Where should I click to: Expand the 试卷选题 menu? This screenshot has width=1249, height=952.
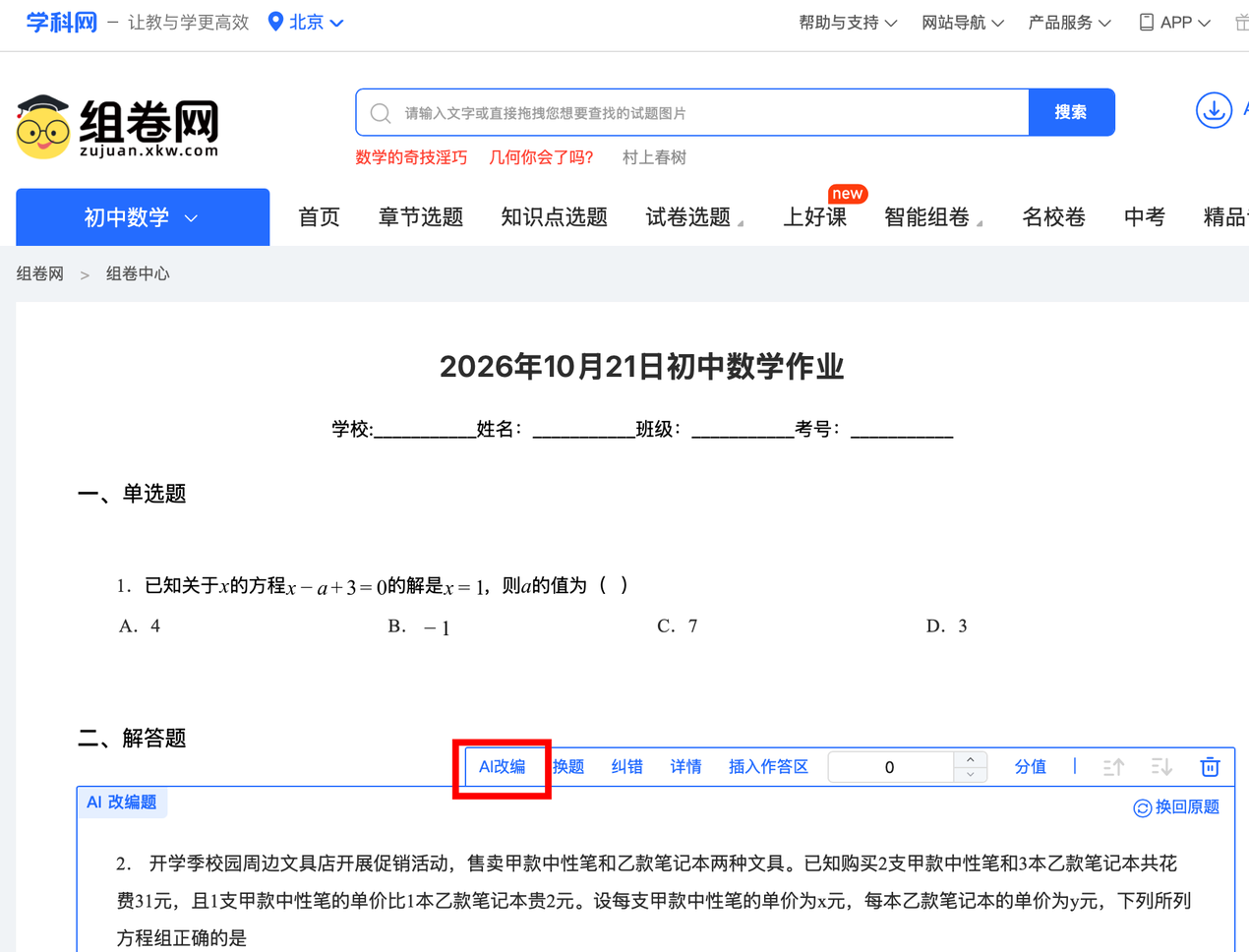pos(693,217)
